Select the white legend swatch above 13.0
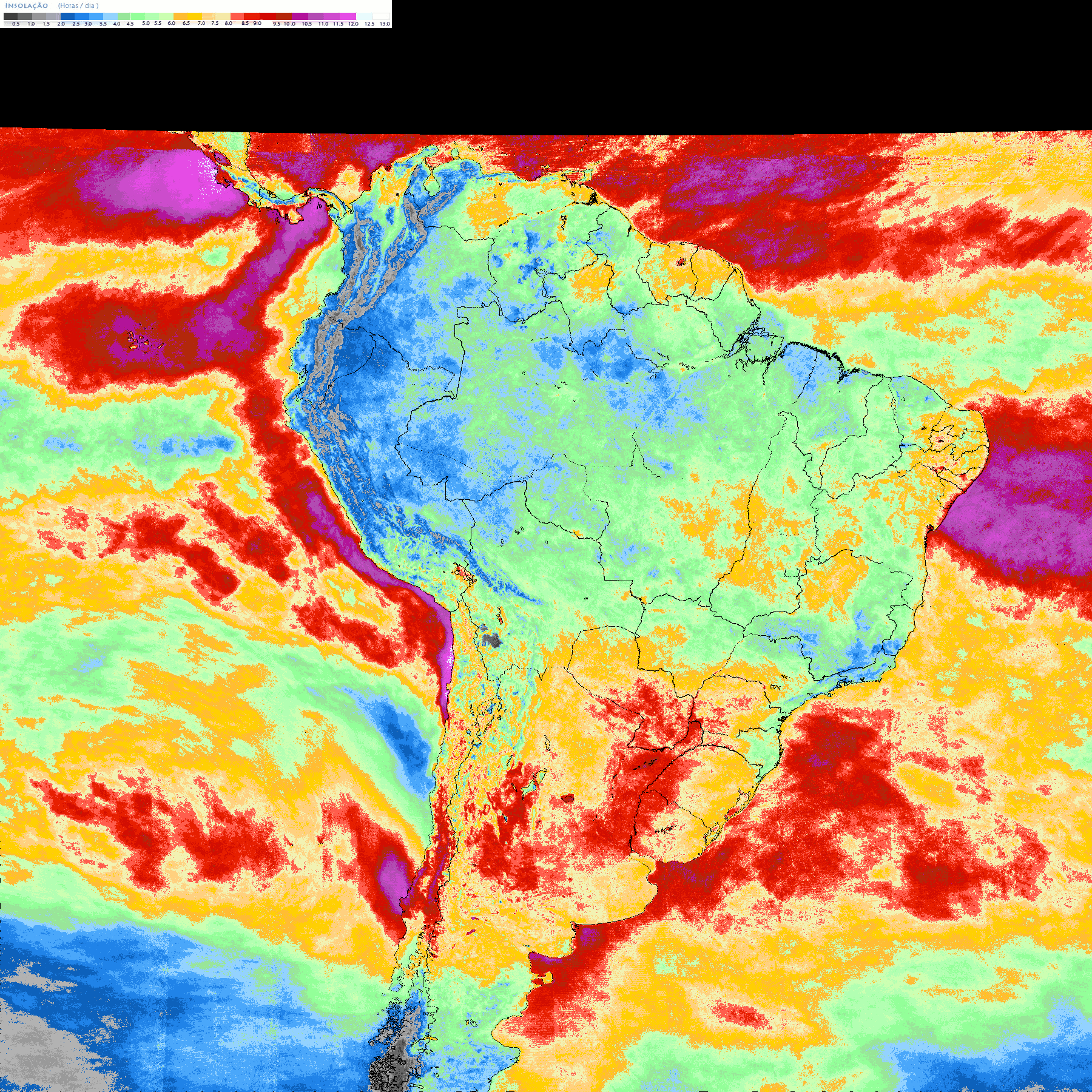Screen dimensions: 1092x1092 pos(381,16)
